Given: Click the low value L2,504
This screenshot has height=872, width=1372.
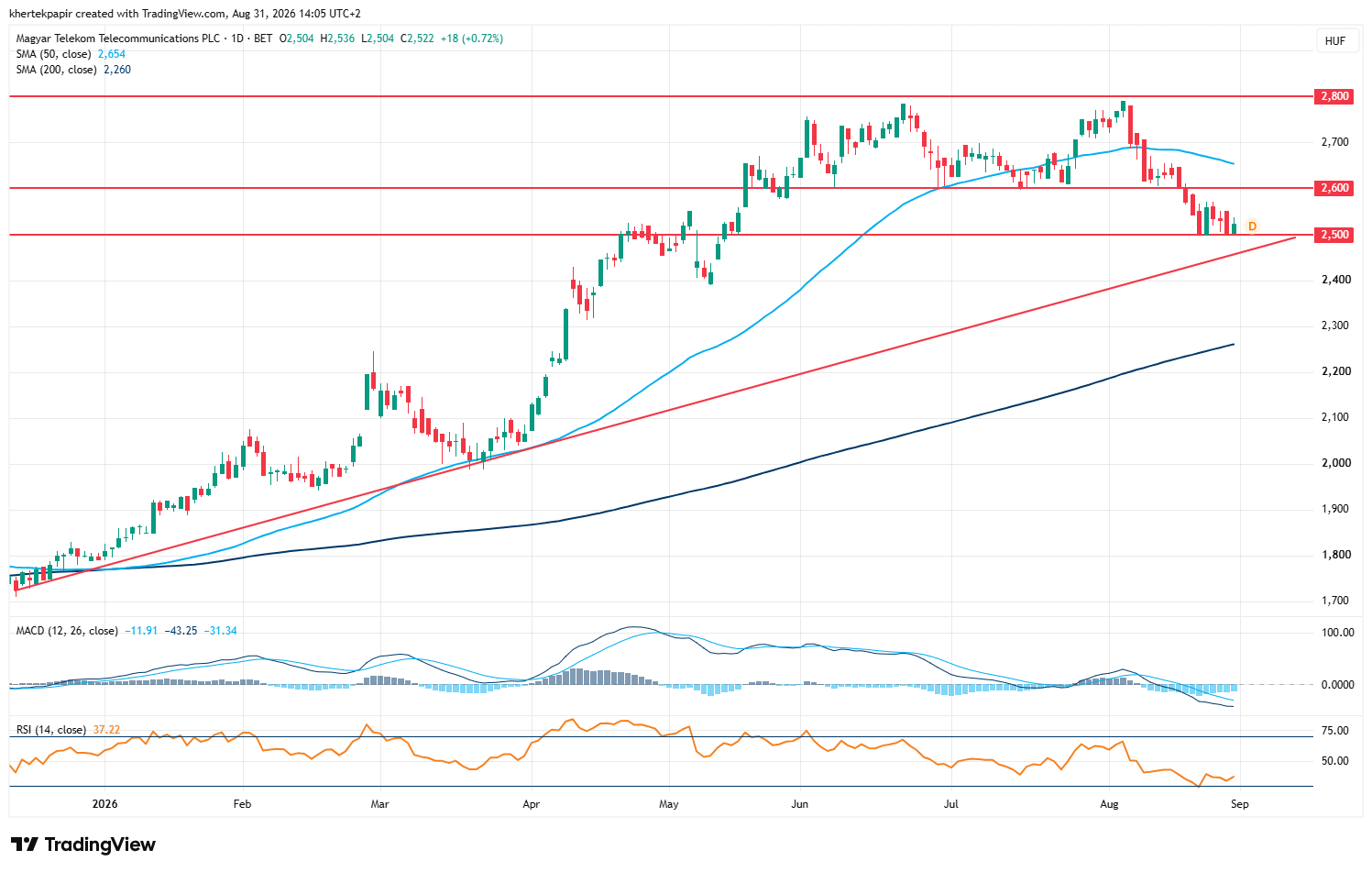Looking at the screenshot, I should tap(378, 39).
